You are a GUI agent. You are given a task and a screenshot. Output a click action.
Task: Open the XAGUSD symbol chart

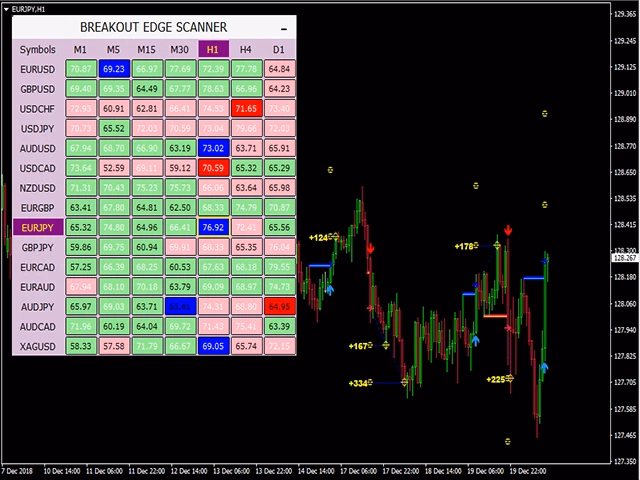[38, 346]
